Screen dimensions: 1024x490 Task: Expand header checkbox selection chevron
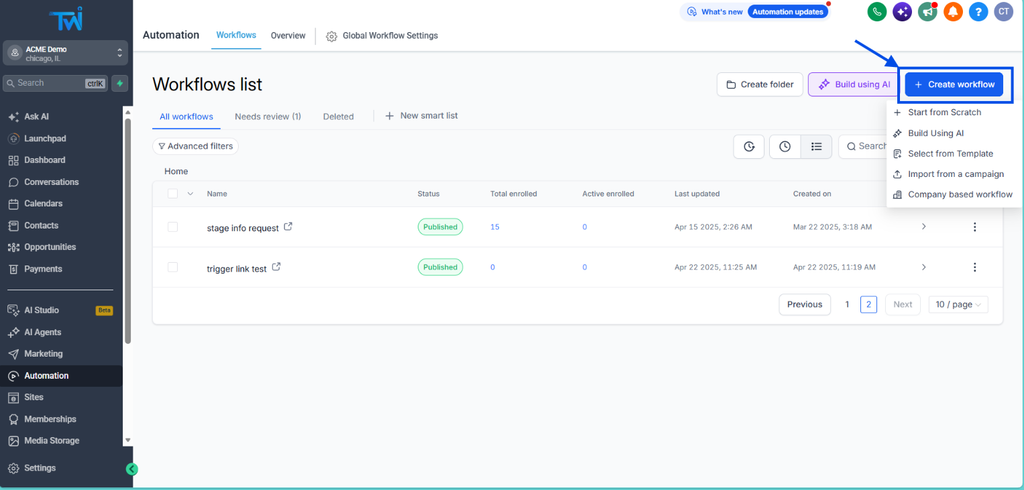pyautogui.click(x=190, y=193)
